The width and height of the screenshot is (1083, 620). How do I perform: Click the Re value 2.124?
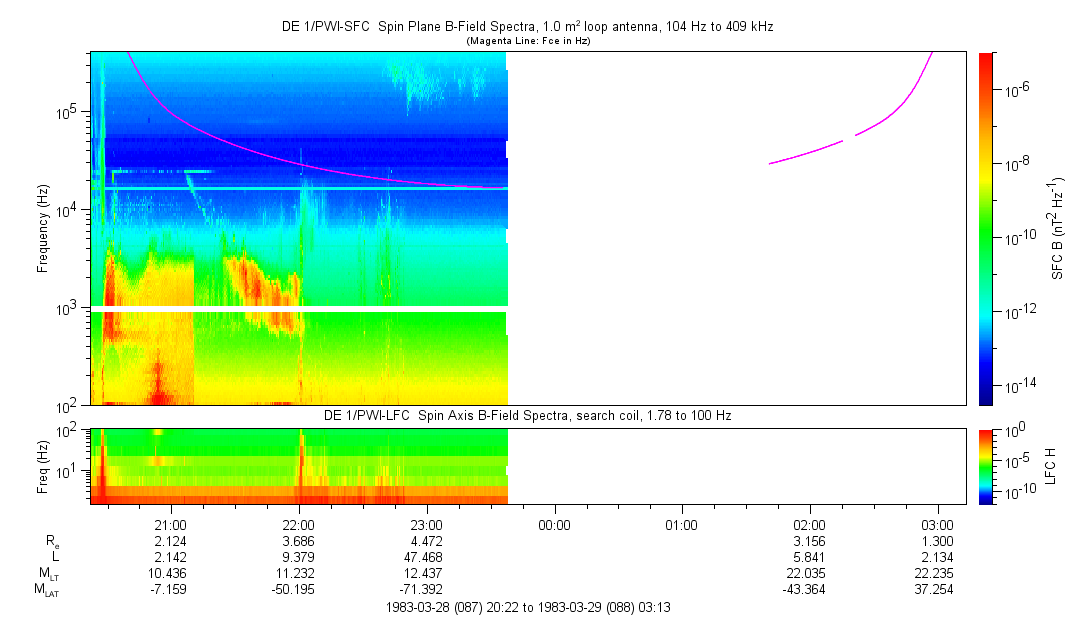click(x=171, y=541)
